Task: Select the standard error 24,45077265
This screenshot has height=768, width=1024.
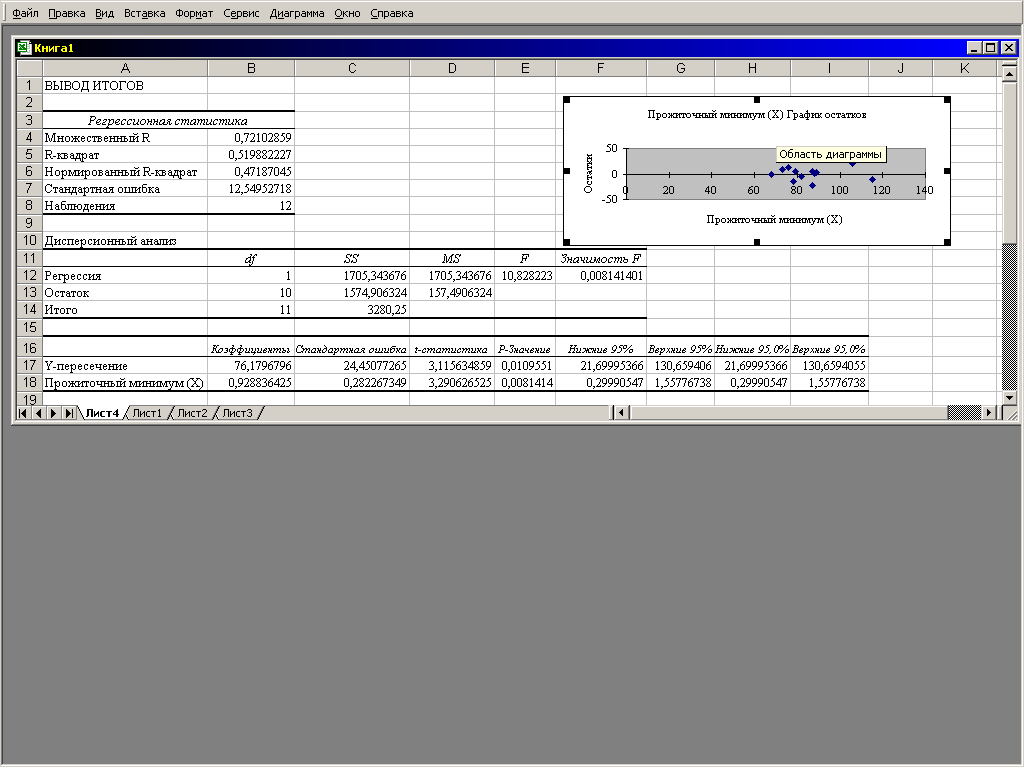Action: click(x=352, y=366)
